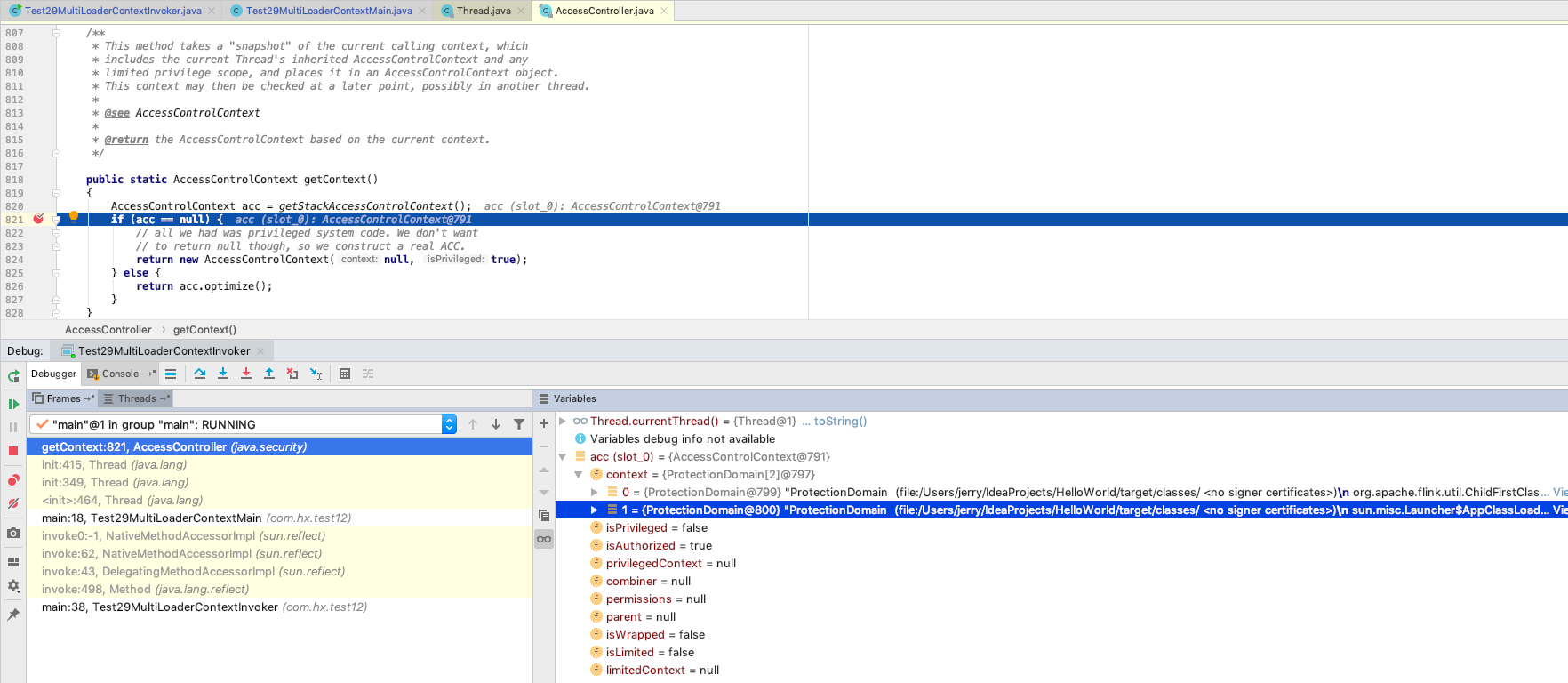This screenshot has height=683, width=1568.
Task: Switch to Test29MultiLoaderContextInvoker.java tab
Action: click(x=113, y=11)
